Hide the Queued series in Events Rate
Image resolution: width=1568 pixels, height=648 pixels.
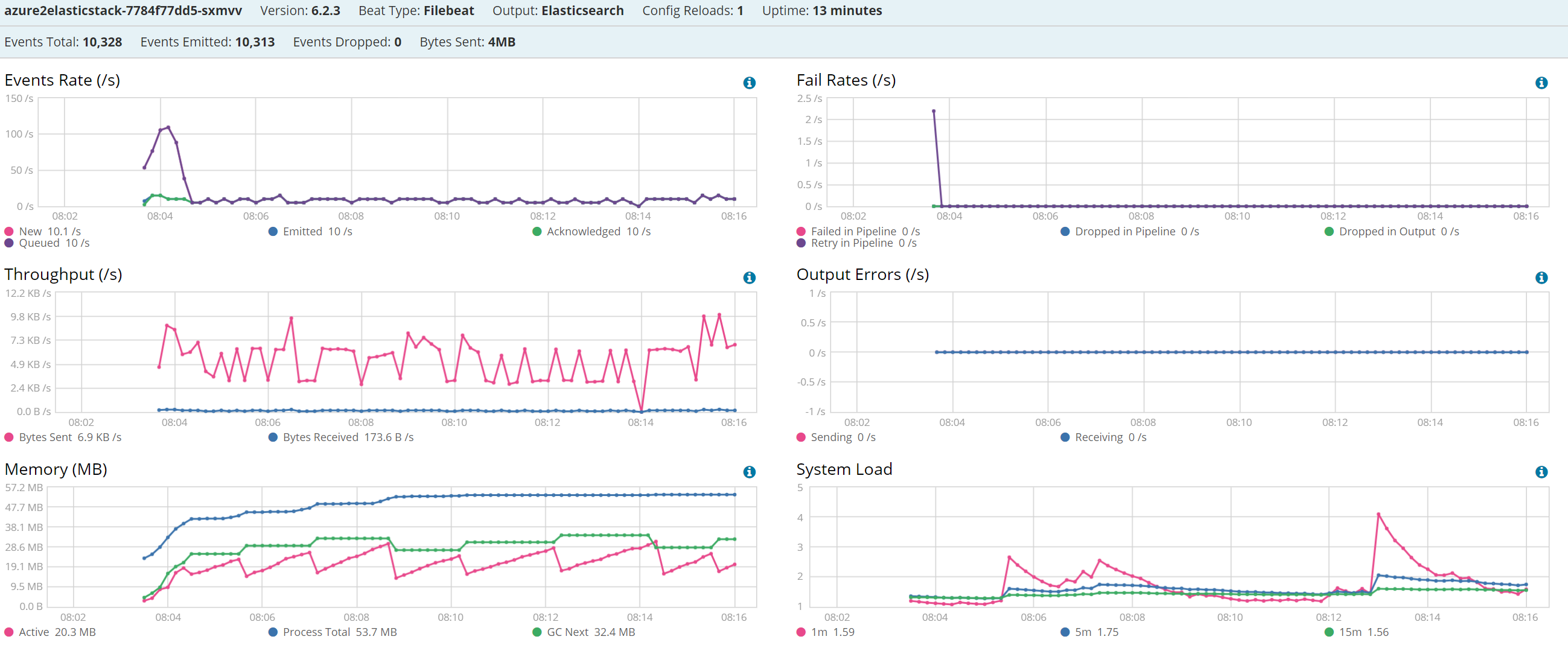[47, 243]
